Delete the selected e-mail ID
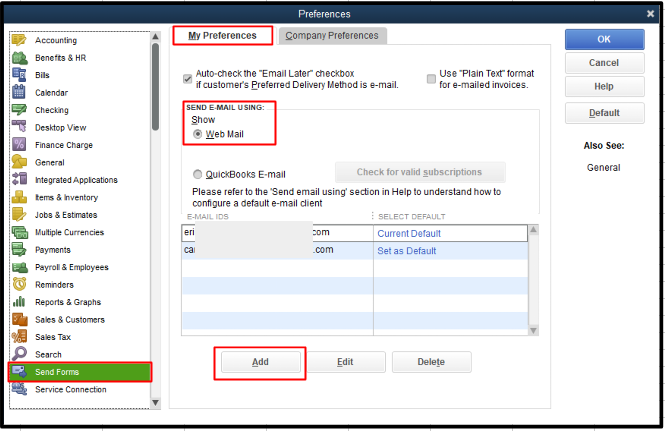 point(431,362)
